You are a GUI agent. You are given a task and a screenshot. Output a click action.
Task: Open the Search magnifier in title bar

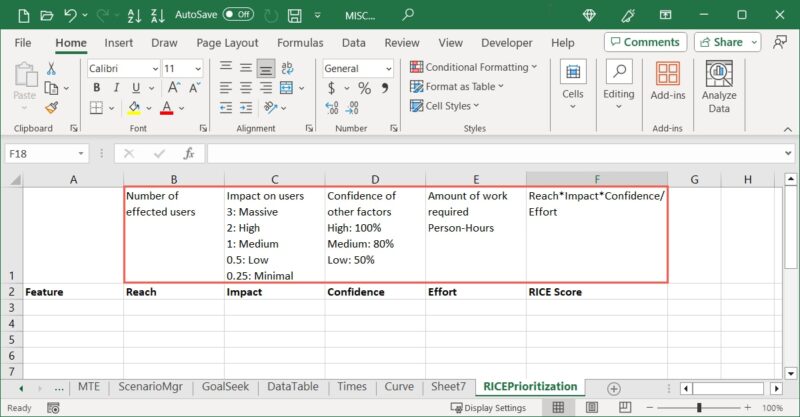tap(408, 15)
